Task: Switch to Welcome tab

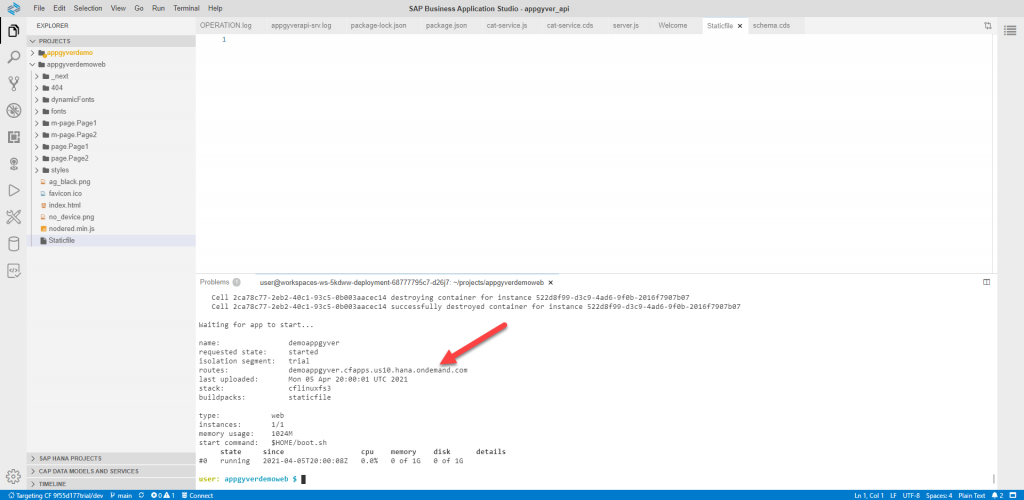Action: 673,25
